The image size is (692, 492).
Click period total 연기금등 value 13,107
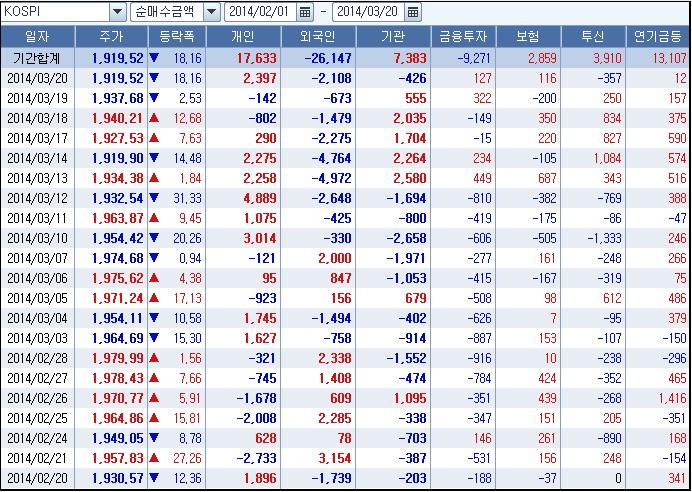click(669, 58)
